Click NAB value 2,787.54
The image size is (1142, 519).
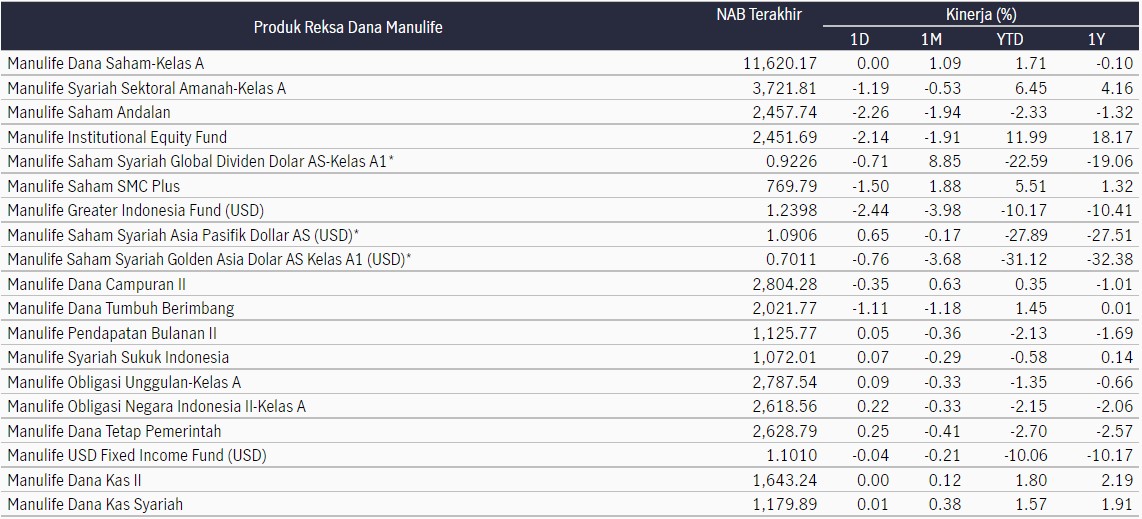click(x=784, y=382)
